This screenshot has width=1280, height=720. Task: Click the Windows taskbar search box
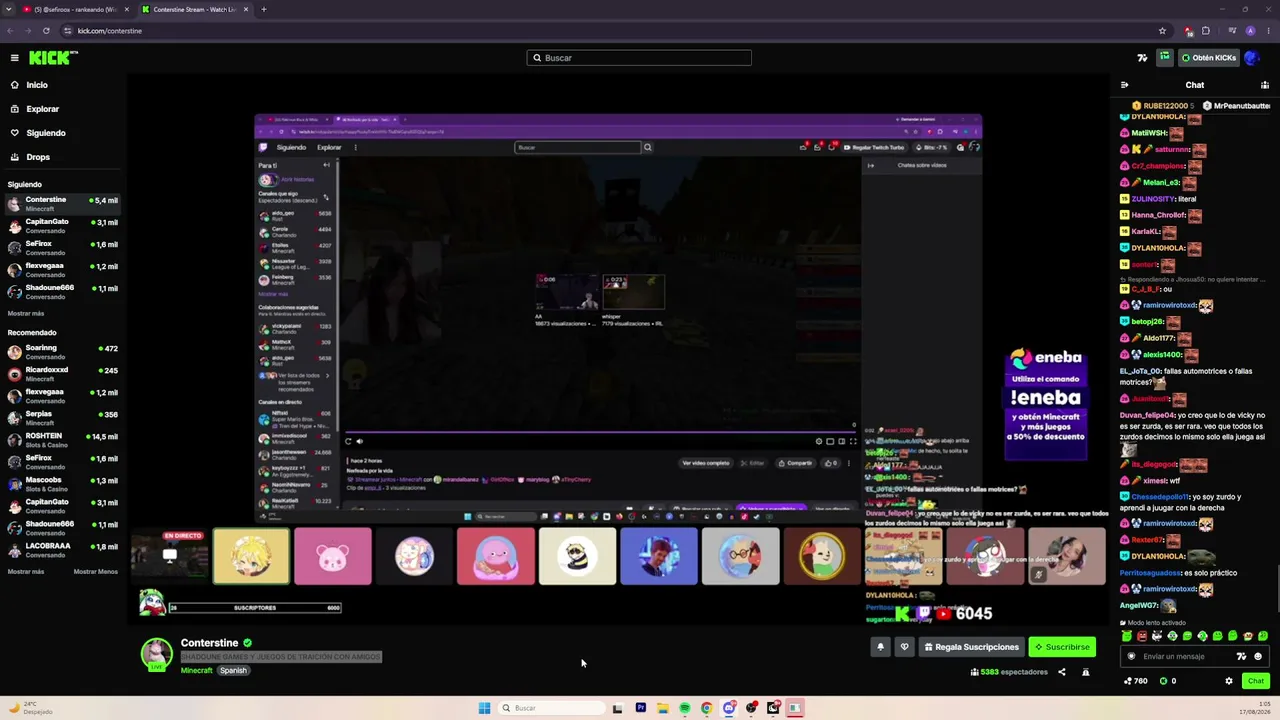point(551,708)
